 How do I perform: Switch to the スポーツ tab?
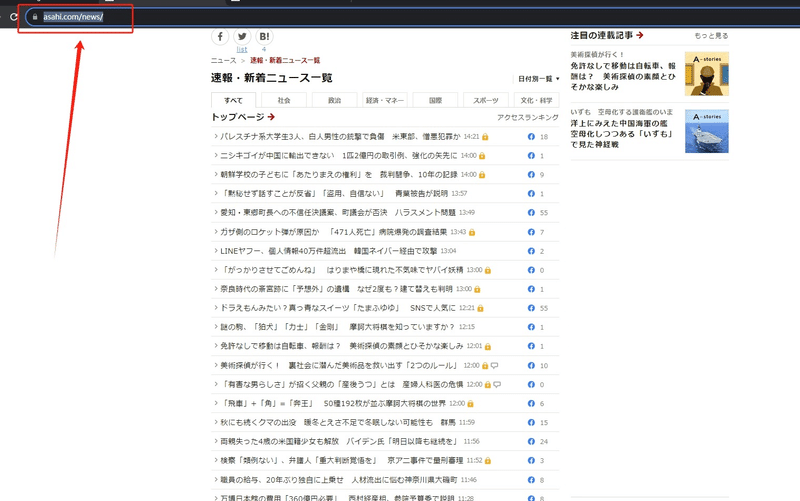click(486, 100)
